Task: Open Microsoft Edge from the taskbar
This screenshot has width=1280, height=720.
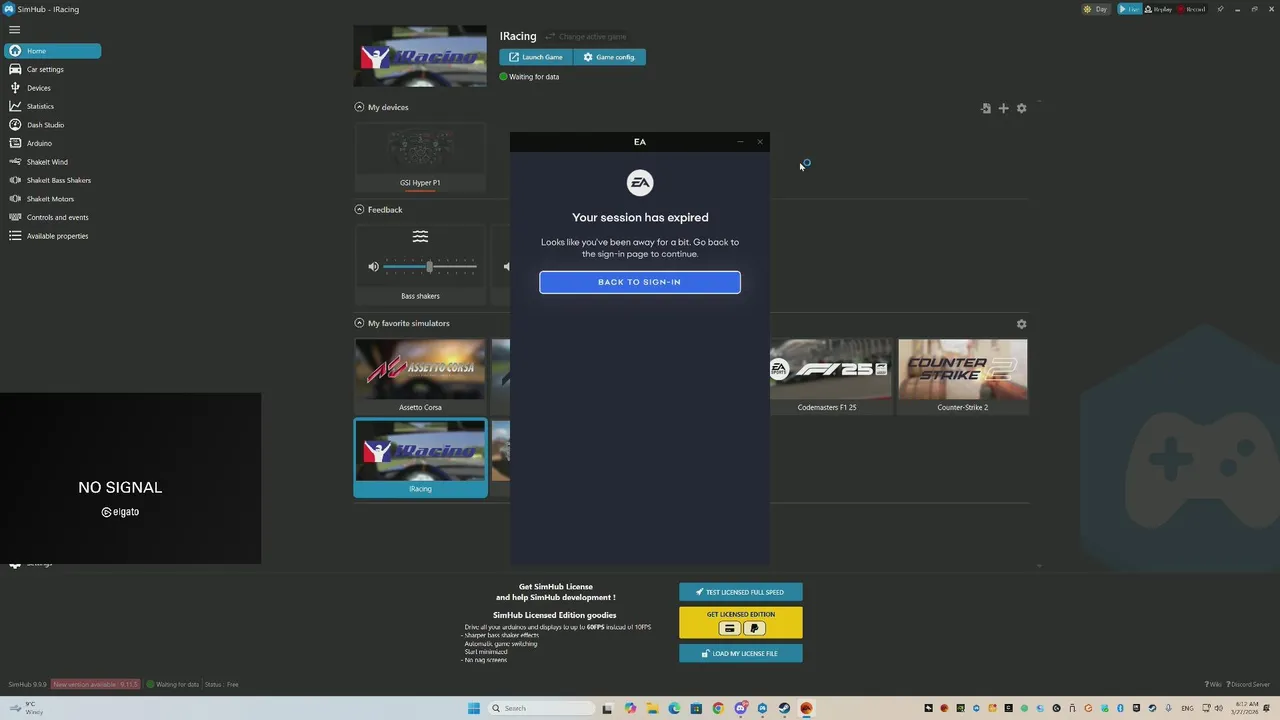Action: pyautogui.click(x=674, y=708)
